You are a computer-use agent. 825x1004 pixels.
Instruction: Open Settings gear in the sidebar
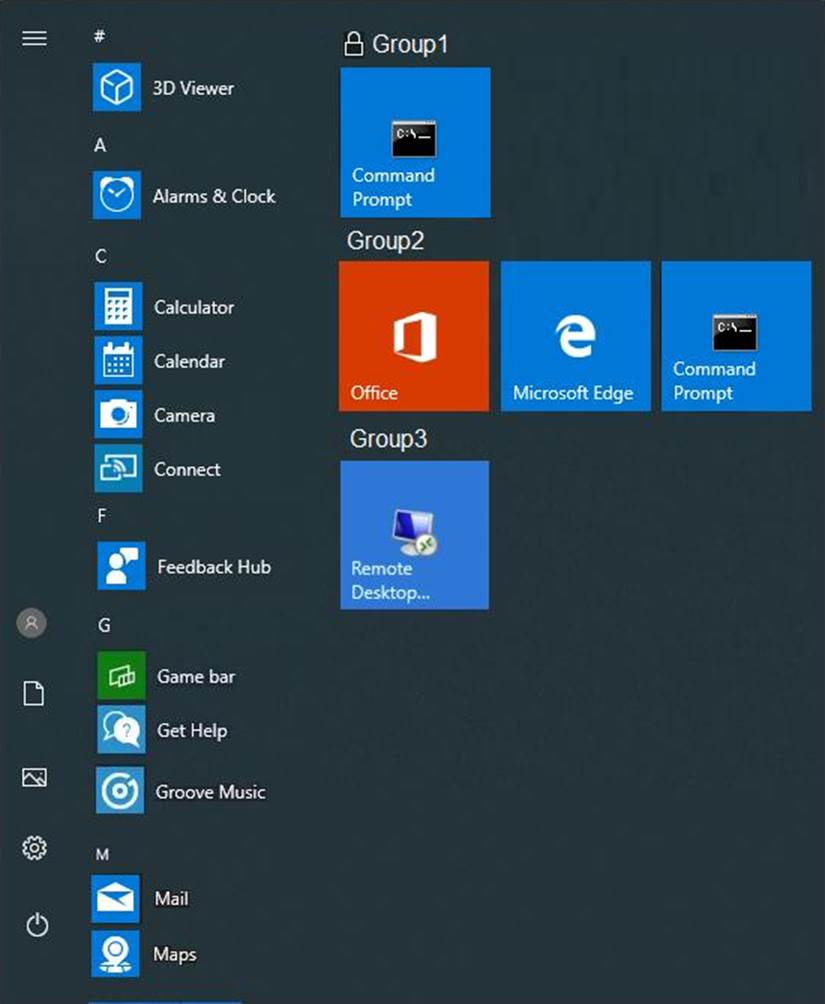(x=34, y=849)
